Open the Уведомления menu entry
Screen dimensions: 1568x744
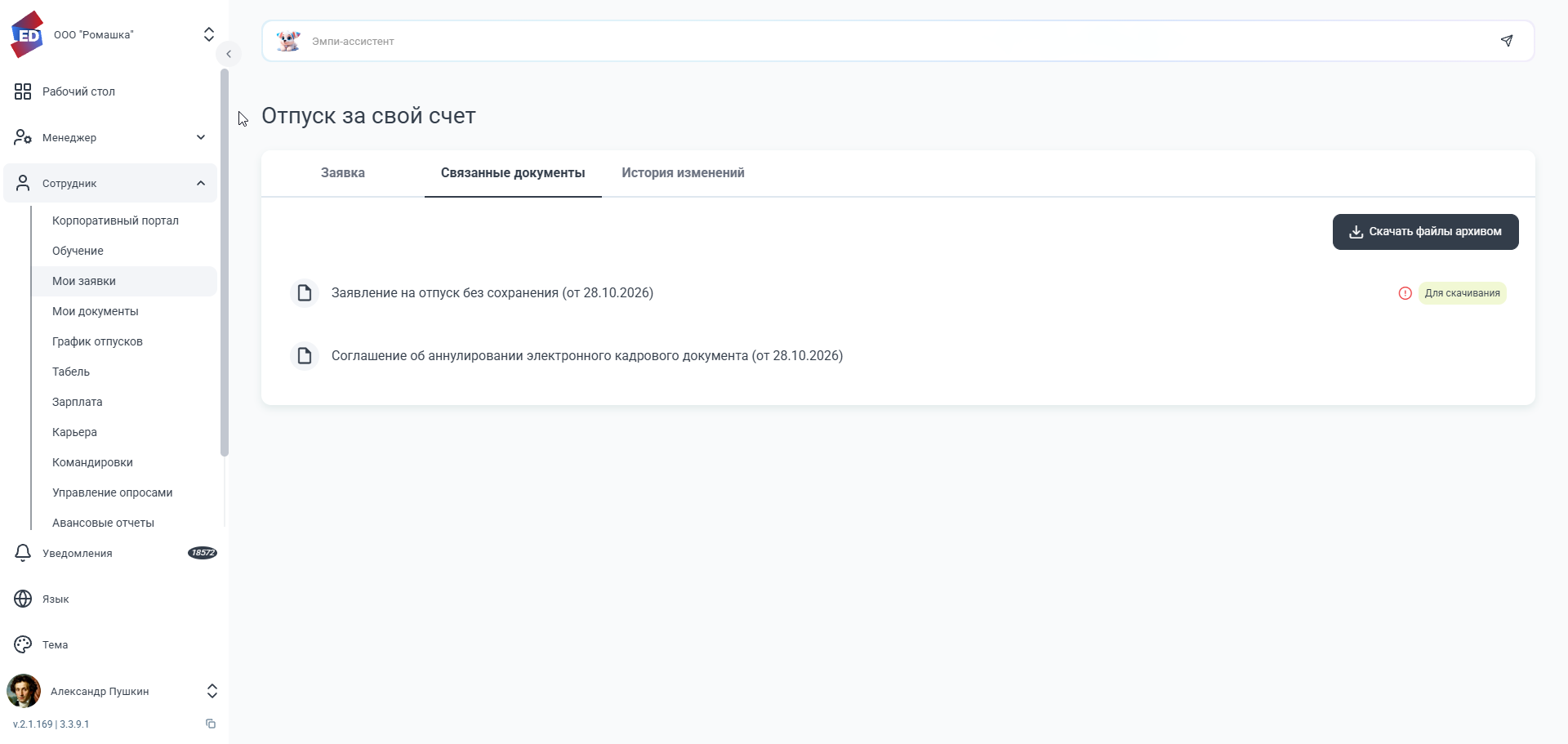78,553
